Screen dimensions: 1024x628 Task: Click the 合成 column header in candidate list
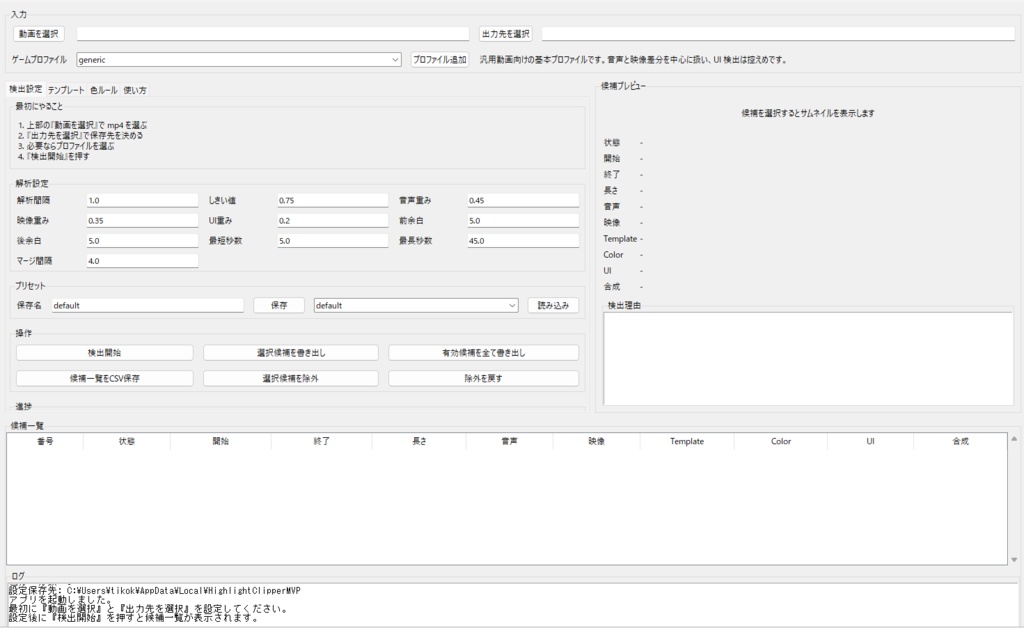960,441
